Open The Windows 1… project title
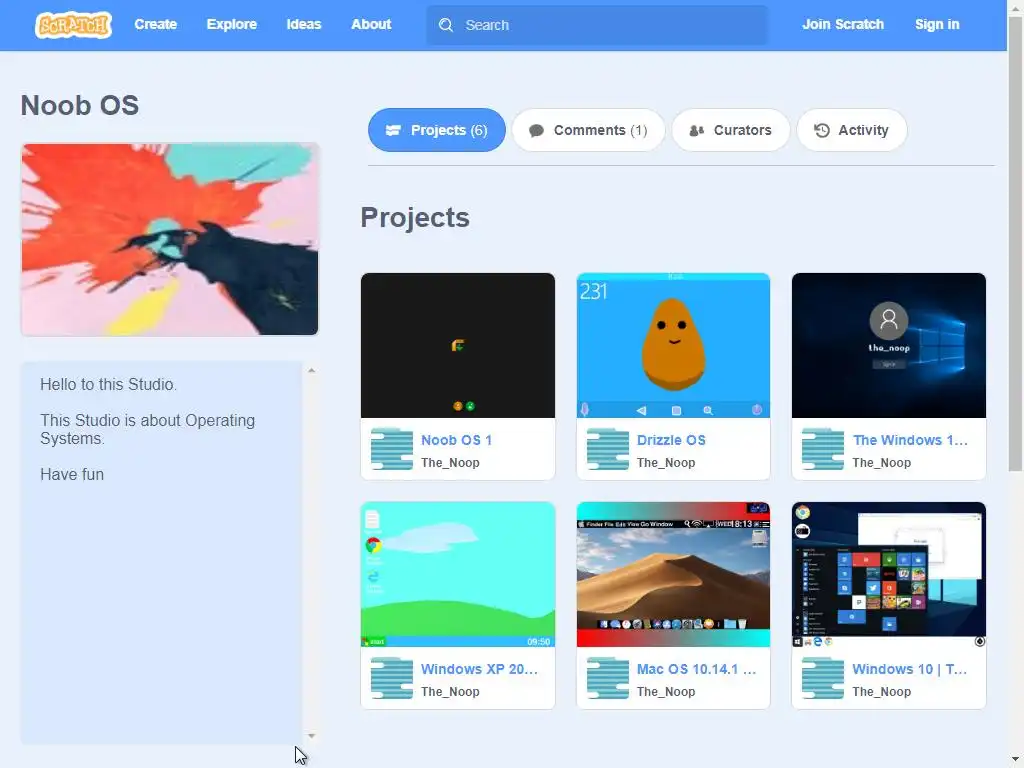The width and height of the screenshot is (1024, 768). (x=910, y=440)
